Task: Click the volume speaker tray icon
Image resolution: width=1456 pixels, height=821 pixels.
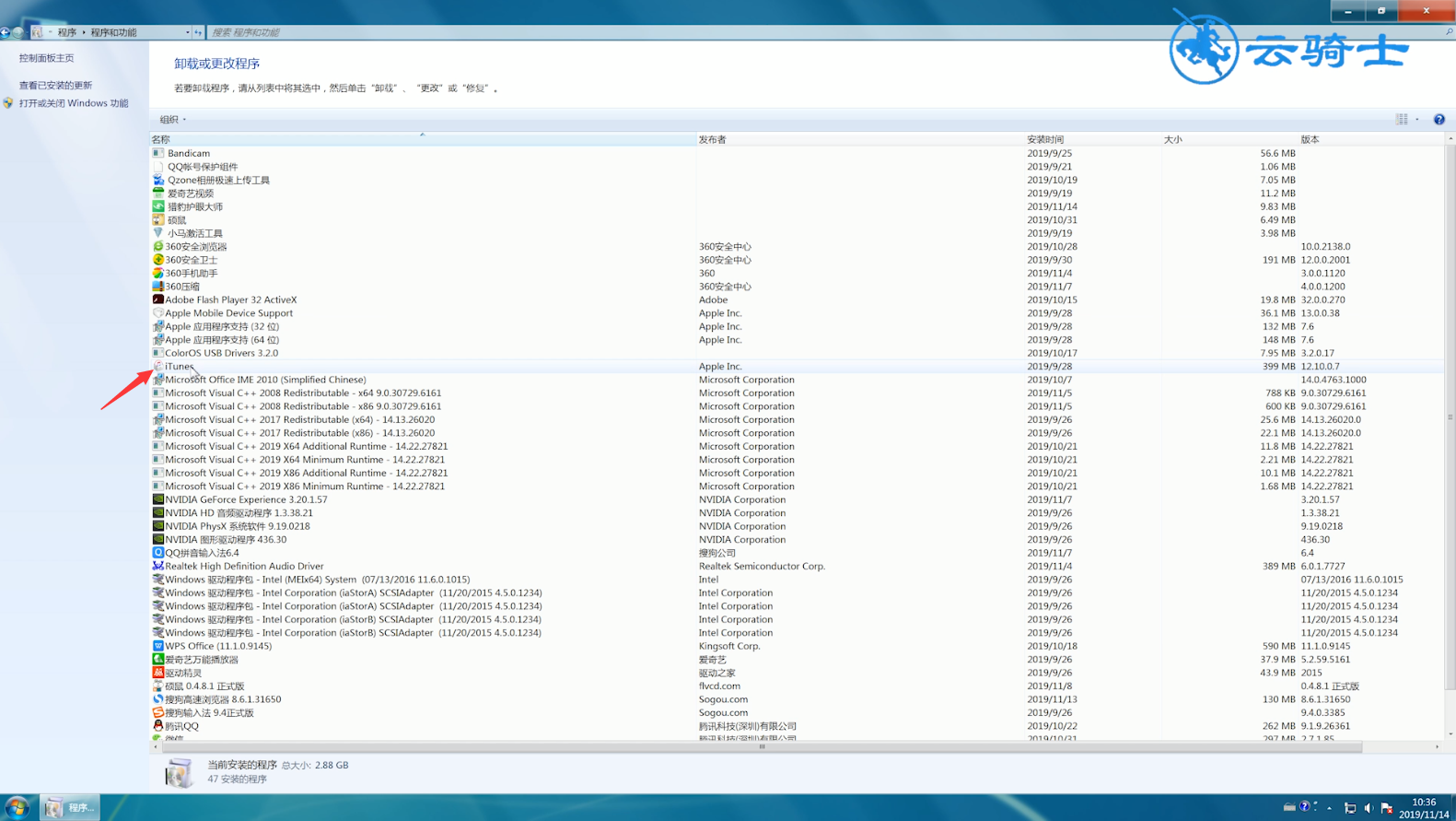Action: click(x=1369, y=808)
